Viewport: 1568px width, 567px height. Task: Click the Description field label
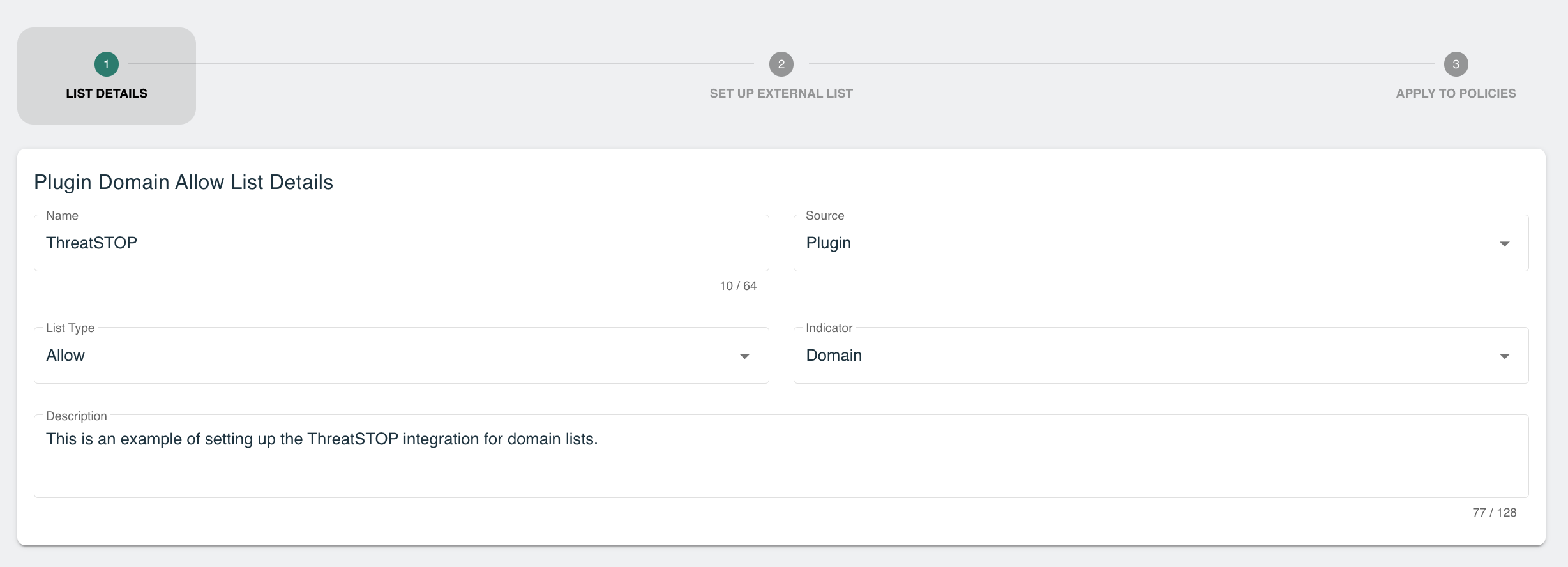76,416
